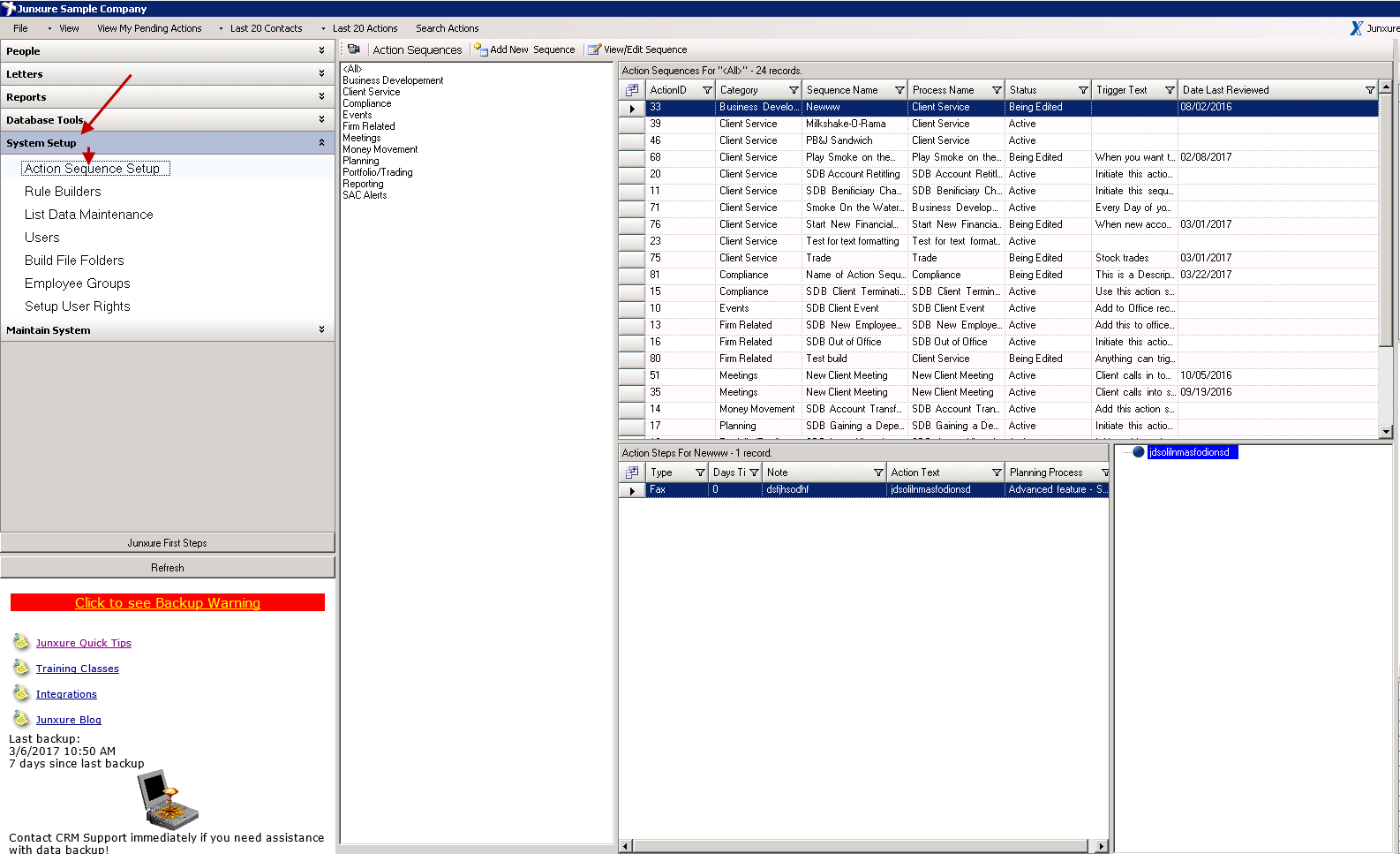
Task: Open Employee Groups
Action: pyautogui.click(x=78, y=283)
